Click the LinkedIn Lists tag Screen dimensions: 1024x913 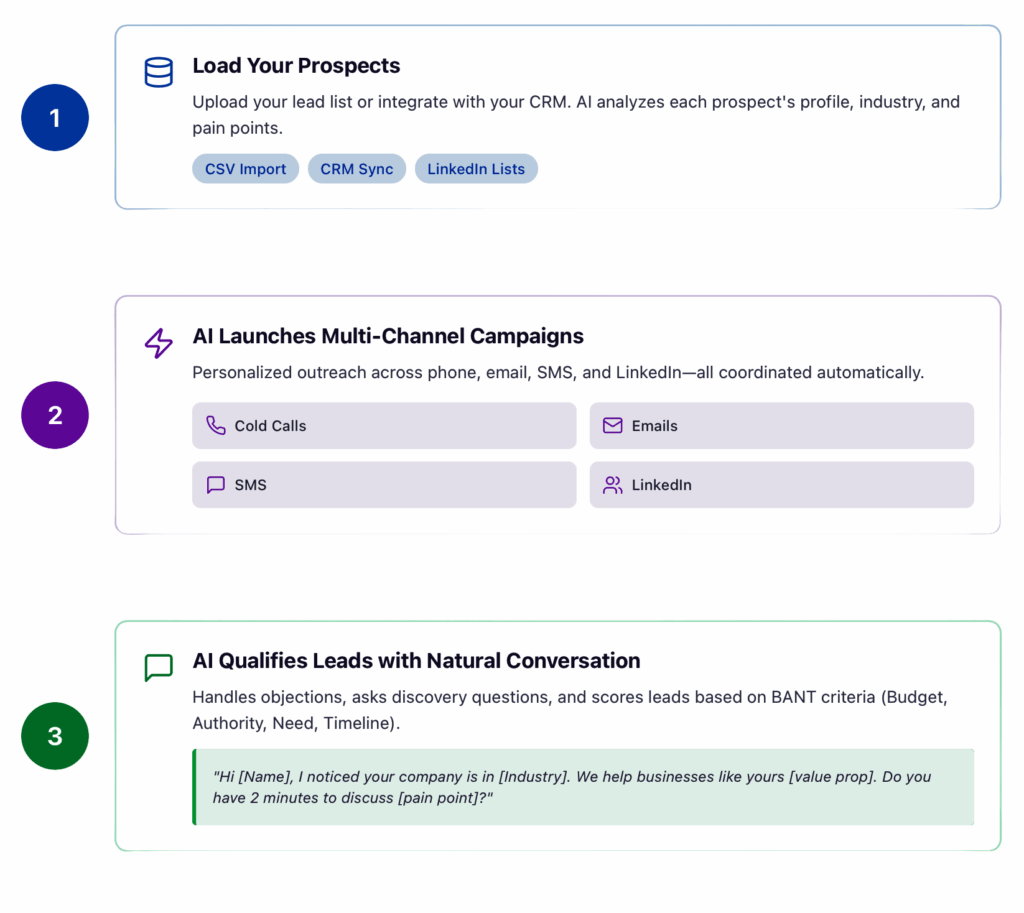(476, 169)
